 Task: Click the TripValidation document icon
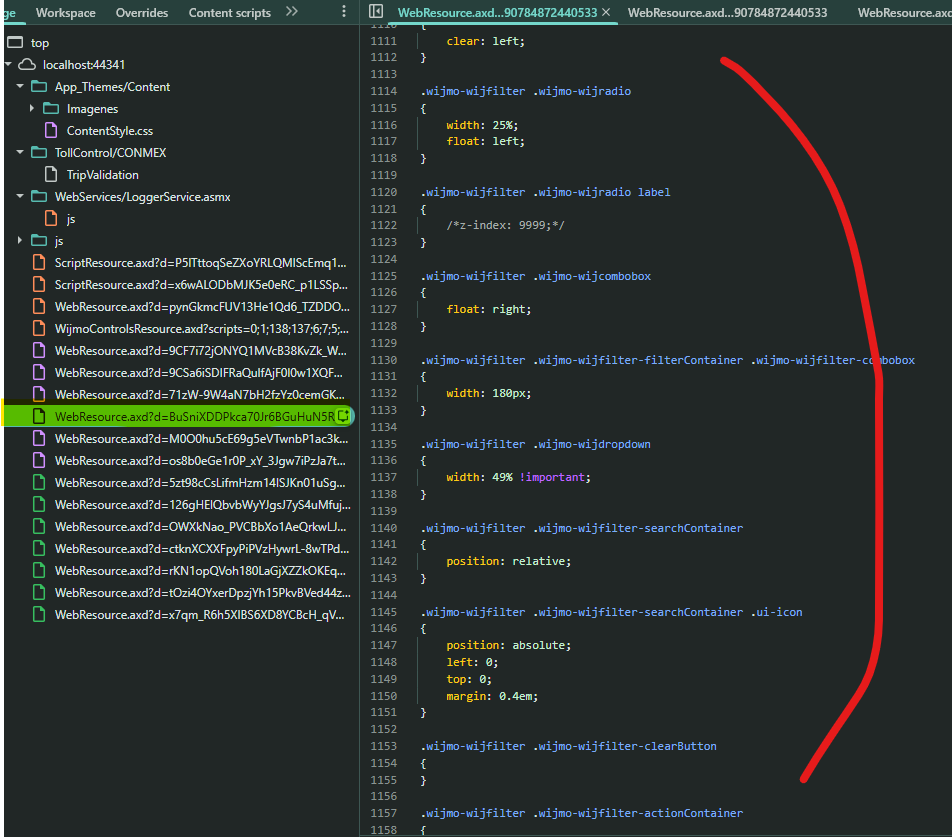51,175
